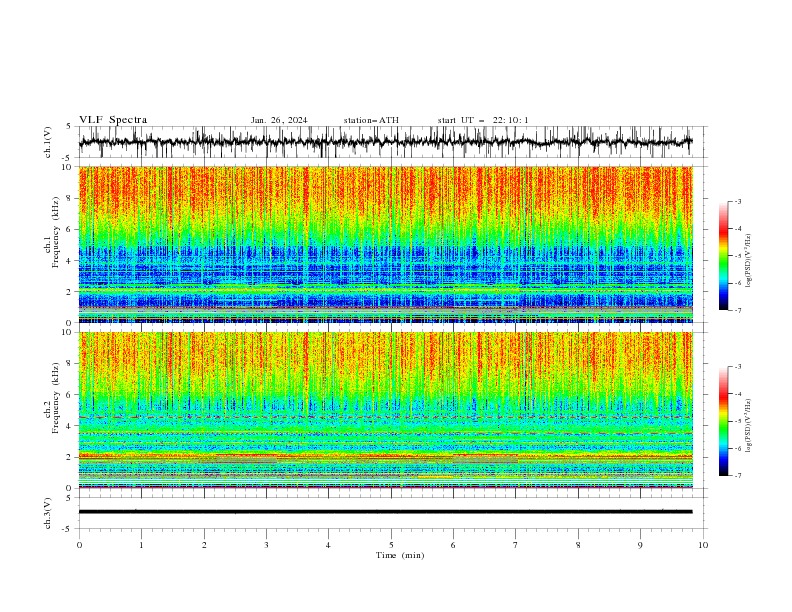Click the ch.1 voltage waveform trace
The width and height of the screenshot is (792, 612).
point(385,142)
